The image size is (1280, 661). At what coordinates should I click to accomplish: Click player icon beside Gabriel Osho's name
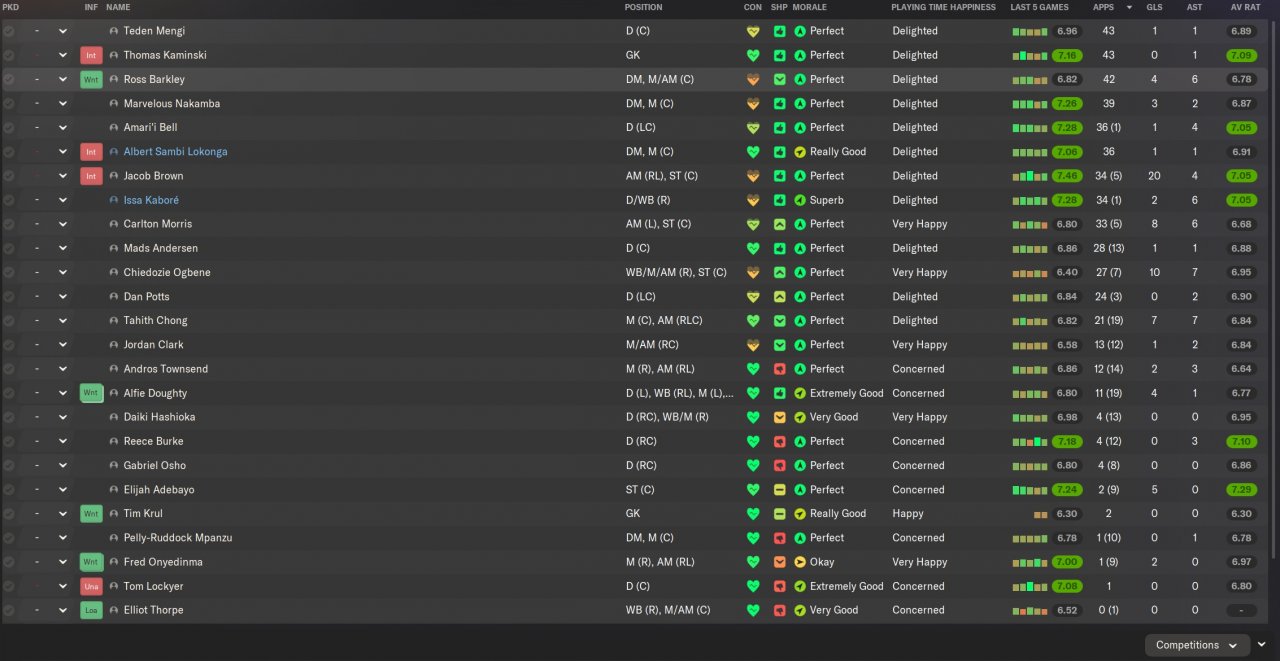[x=113, y=465]
